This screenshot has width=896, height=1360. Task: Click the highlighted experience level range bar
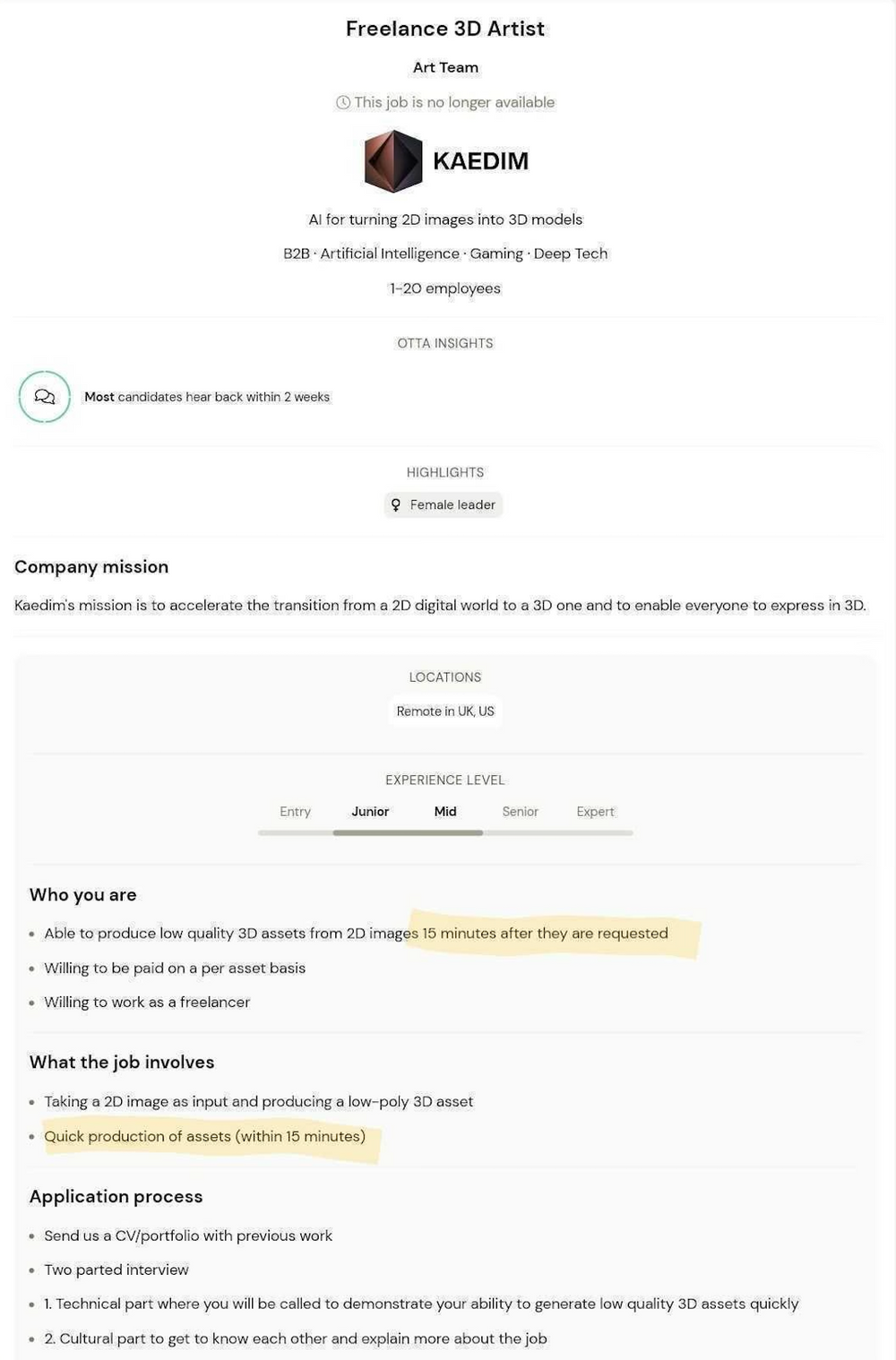[x=408, y=833]
